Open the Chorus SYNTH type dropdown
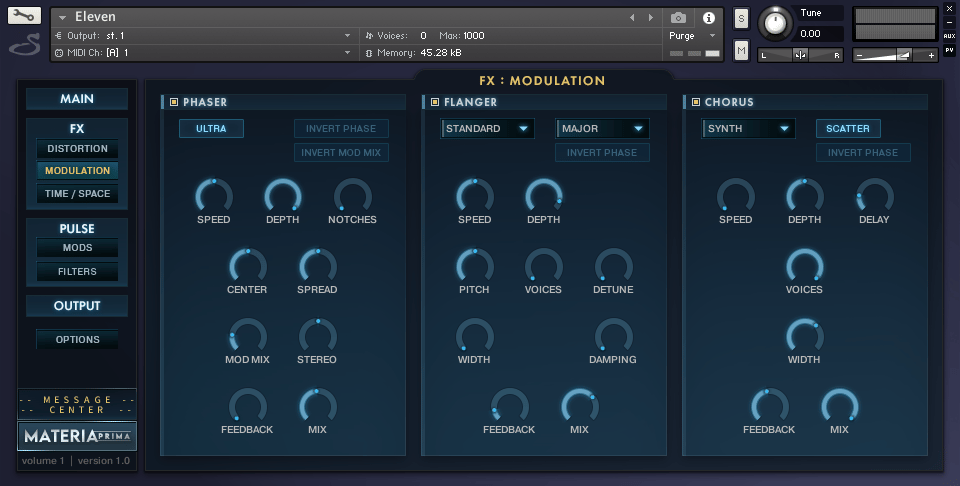The height and width of the screenshot is (486, 960). pos(748,128)
